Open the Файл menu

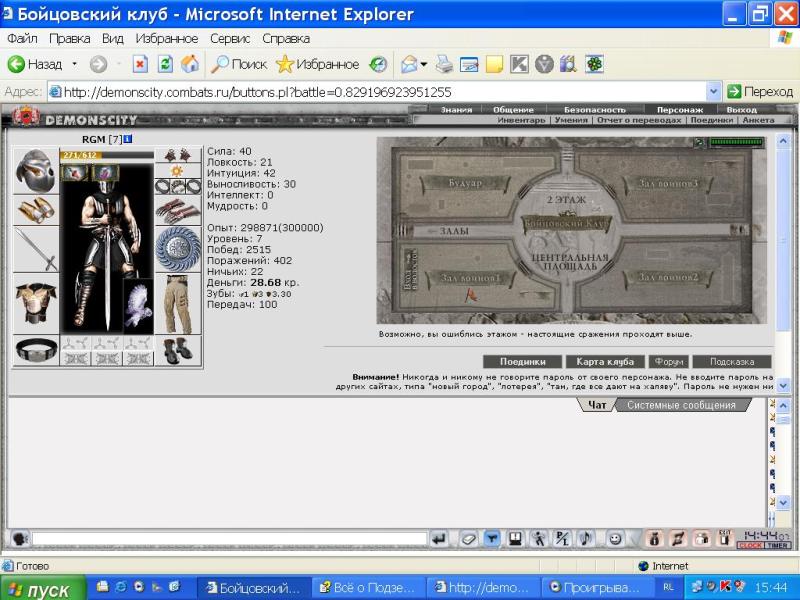22,38
